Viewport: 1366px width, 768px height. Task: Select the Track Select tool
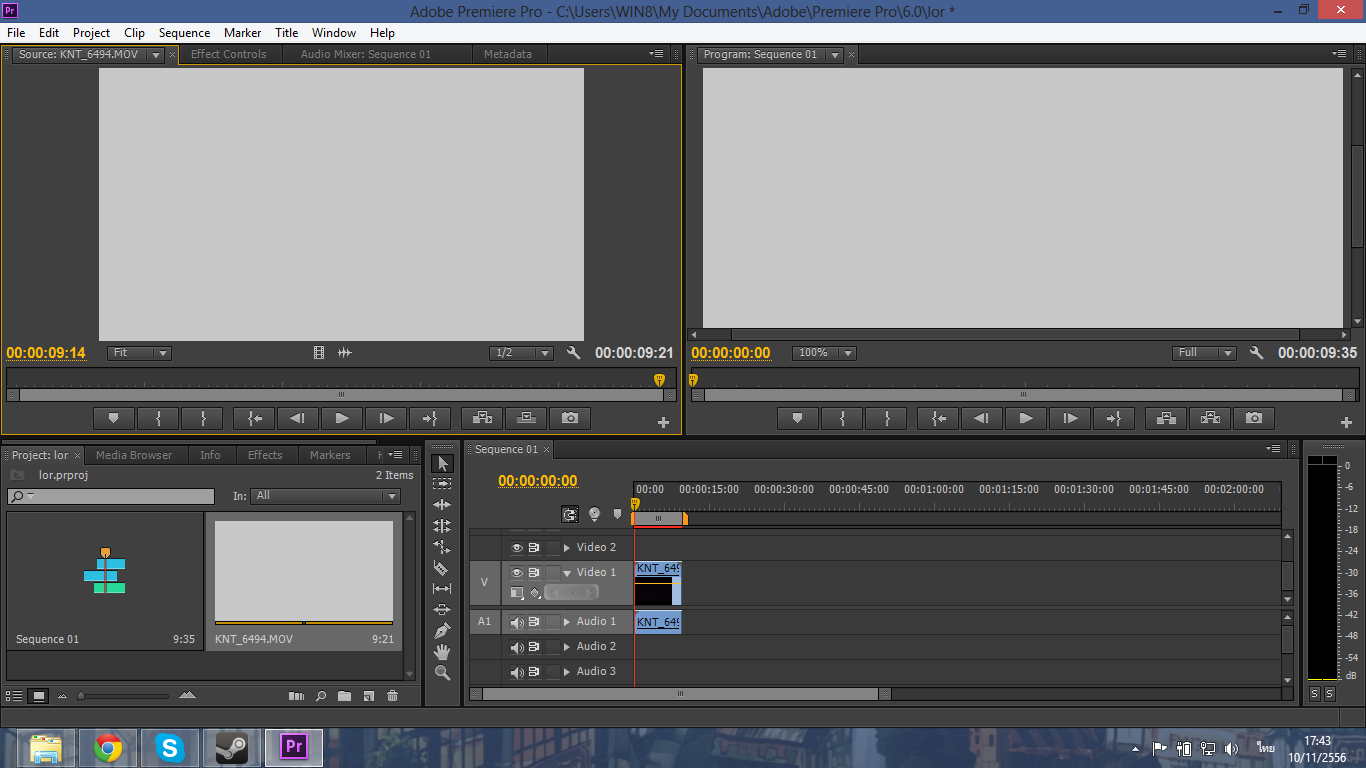click(442, 484)
